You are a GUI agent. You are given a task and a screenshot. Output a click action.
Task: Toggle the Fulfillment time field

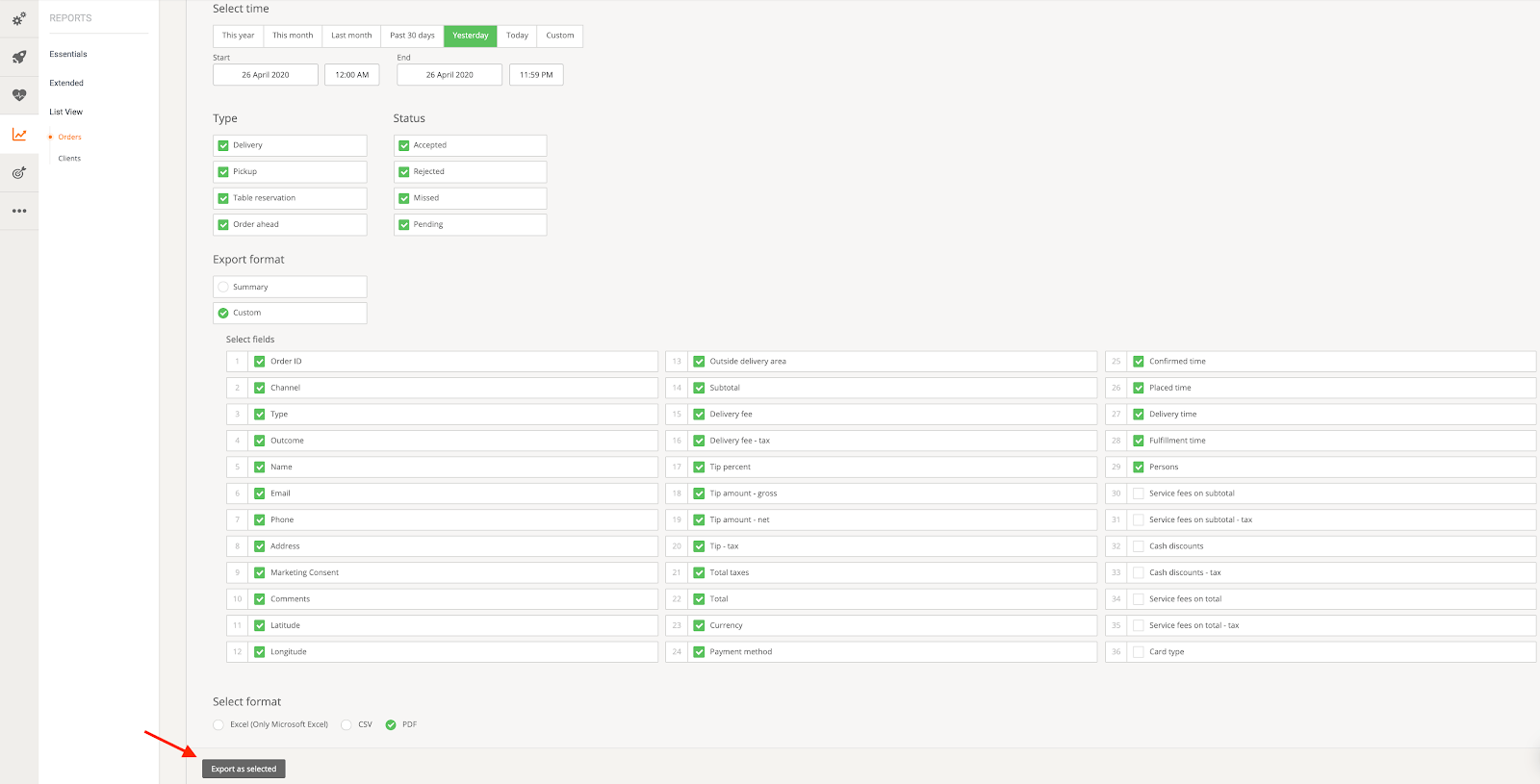click(x=1139, y=441)
